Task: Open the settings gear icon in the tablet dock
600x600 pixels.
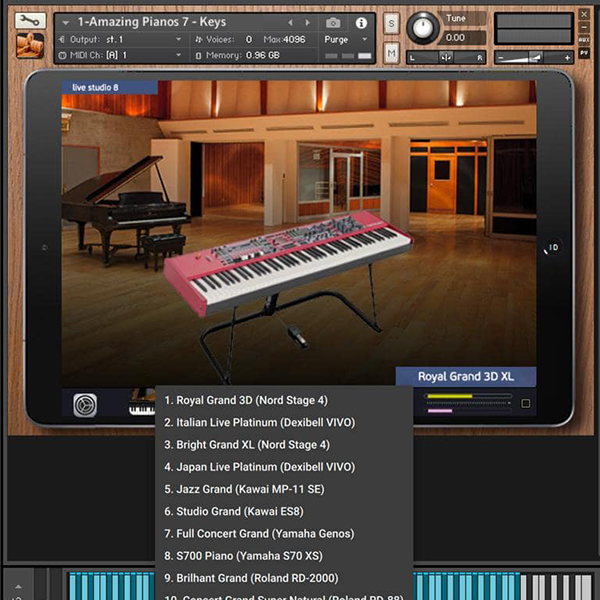Action: point(85,405)
